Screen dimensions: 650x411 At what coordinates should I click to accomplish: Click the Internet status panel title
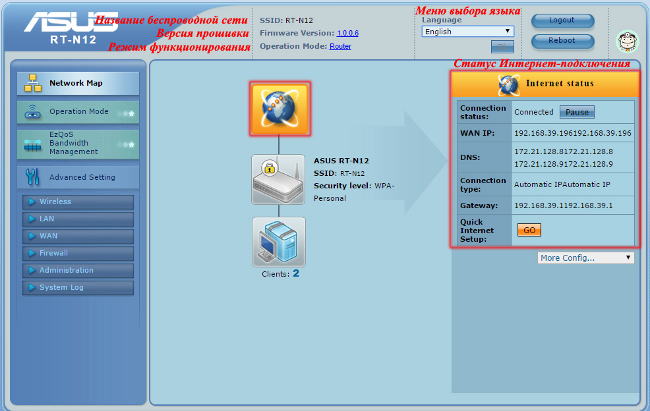pos(560,84)
